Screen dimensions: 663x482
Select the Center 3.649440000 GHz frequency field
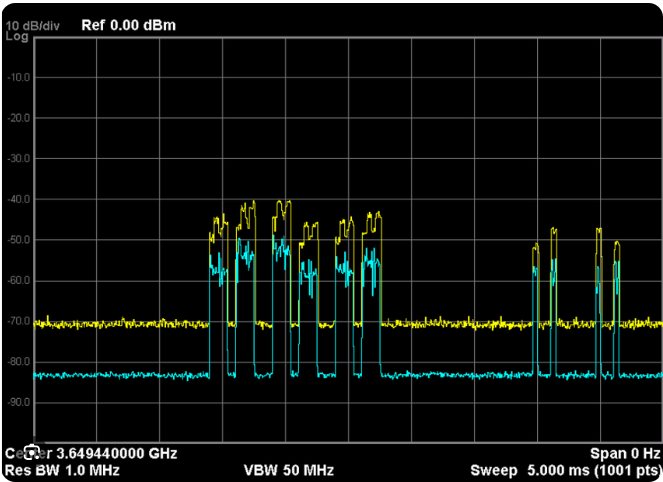(x=91, y=454)
